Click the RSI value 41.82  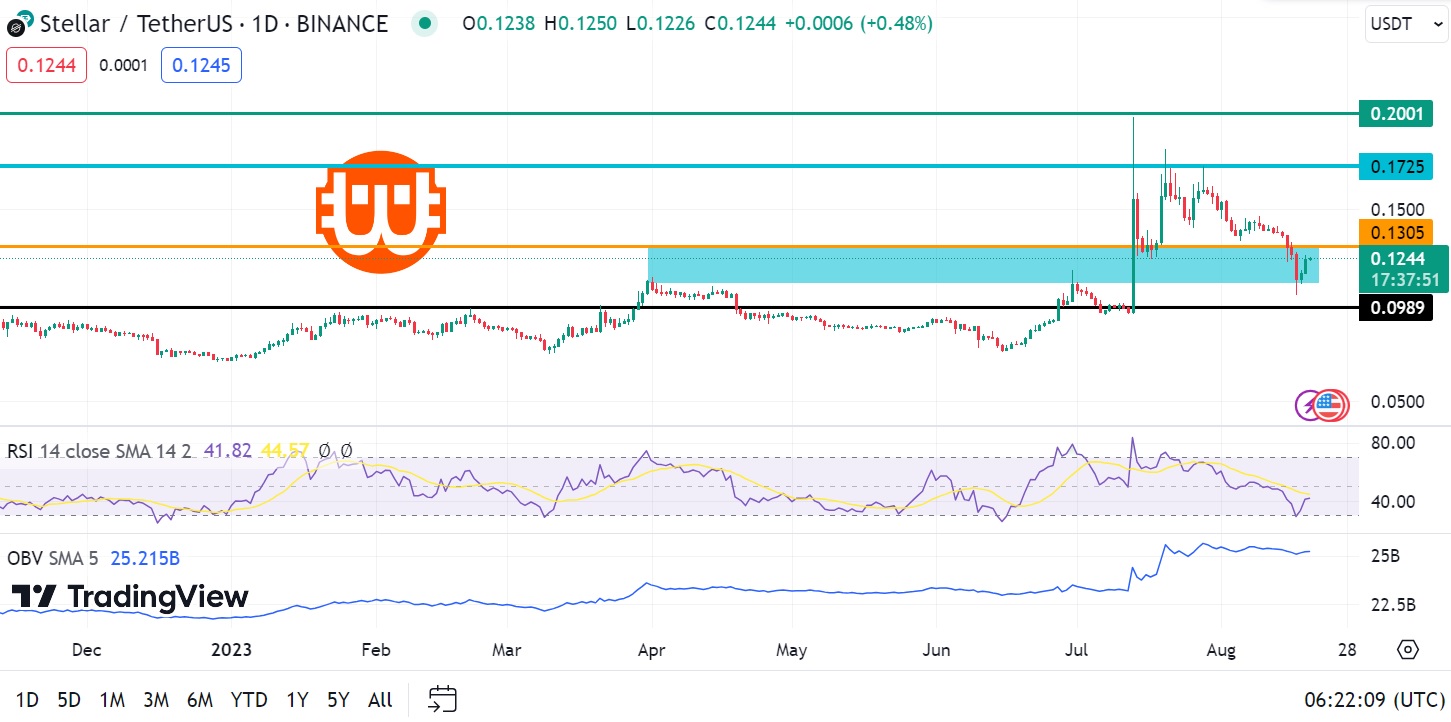click(x=227, y=451)
